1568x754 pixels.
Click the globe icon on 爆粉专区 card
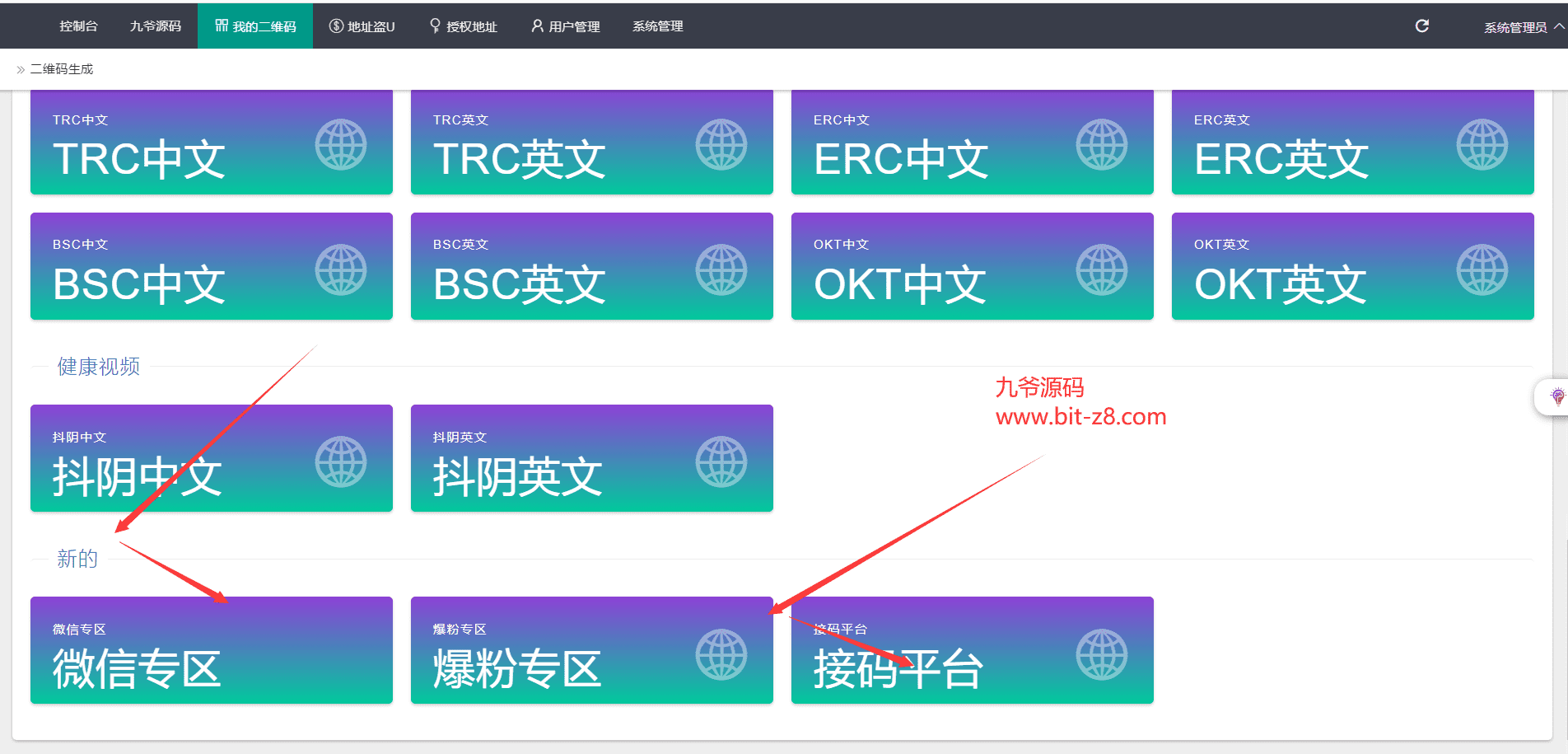click(721, 654)
